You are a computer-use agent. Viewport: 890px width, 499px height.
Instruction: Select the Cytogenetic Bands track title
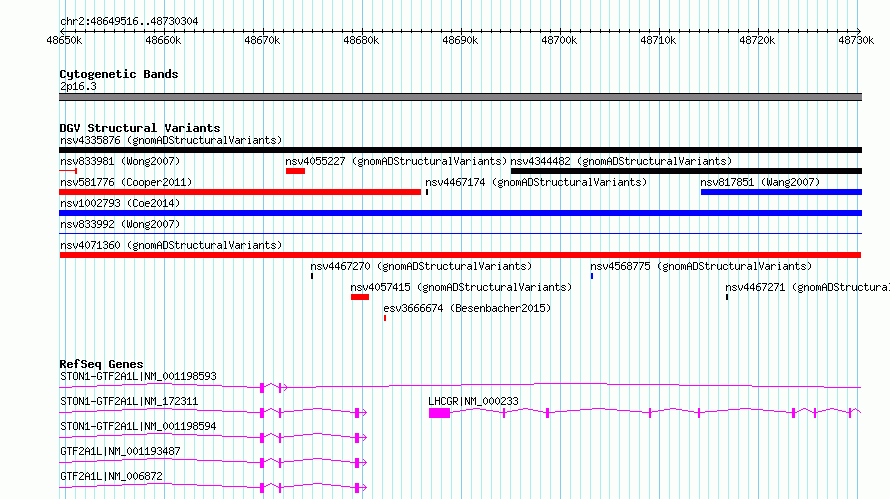[x=119, y=74]
